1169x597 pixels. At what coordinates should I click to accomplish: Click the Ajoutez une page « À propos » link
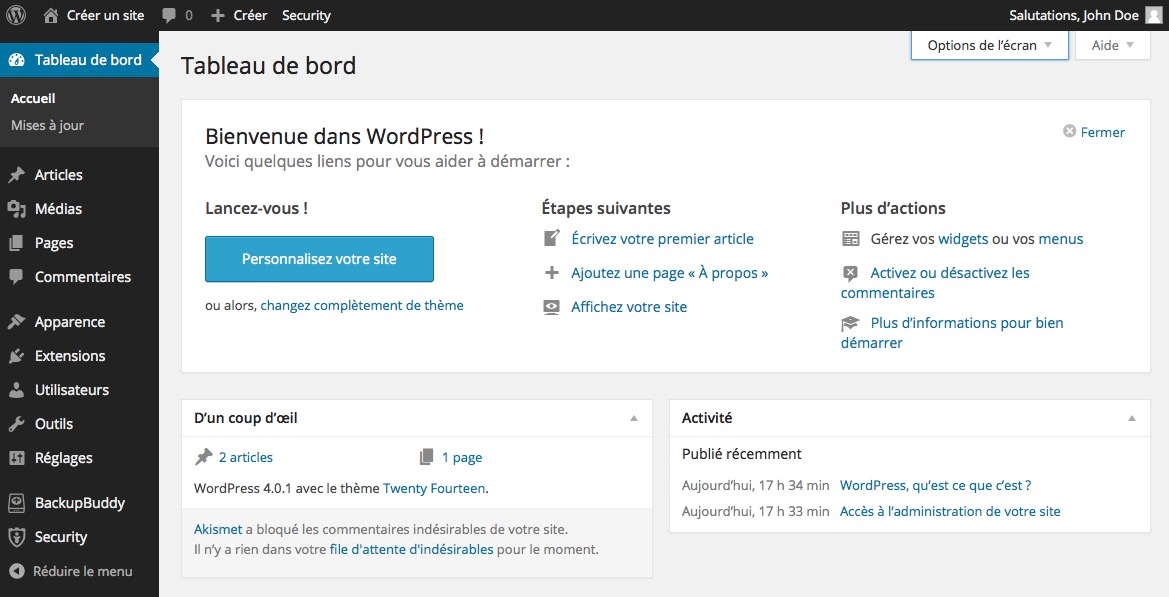(669, 273)
